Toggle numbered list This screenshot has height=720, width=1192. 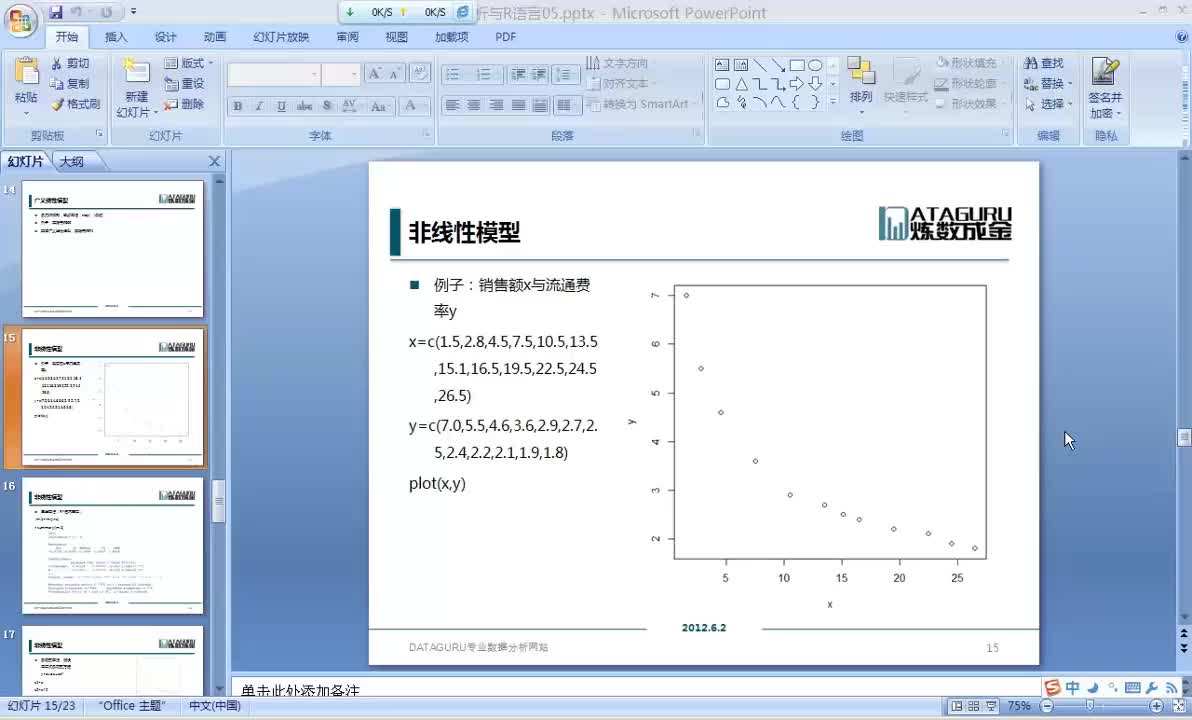483,75
